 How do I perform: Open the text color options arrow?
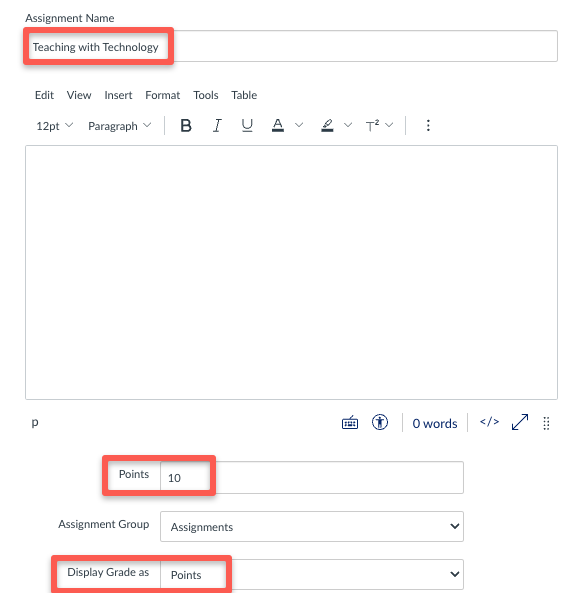click(x=299, y=125)
